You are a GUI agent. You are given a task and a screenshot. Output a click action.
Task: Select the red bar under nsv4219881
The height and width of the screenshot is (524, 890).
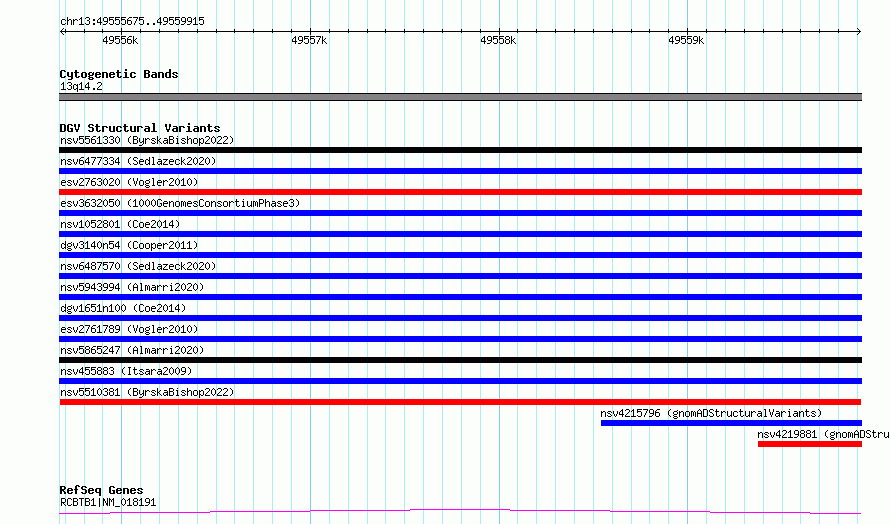[x=810, y=444]
